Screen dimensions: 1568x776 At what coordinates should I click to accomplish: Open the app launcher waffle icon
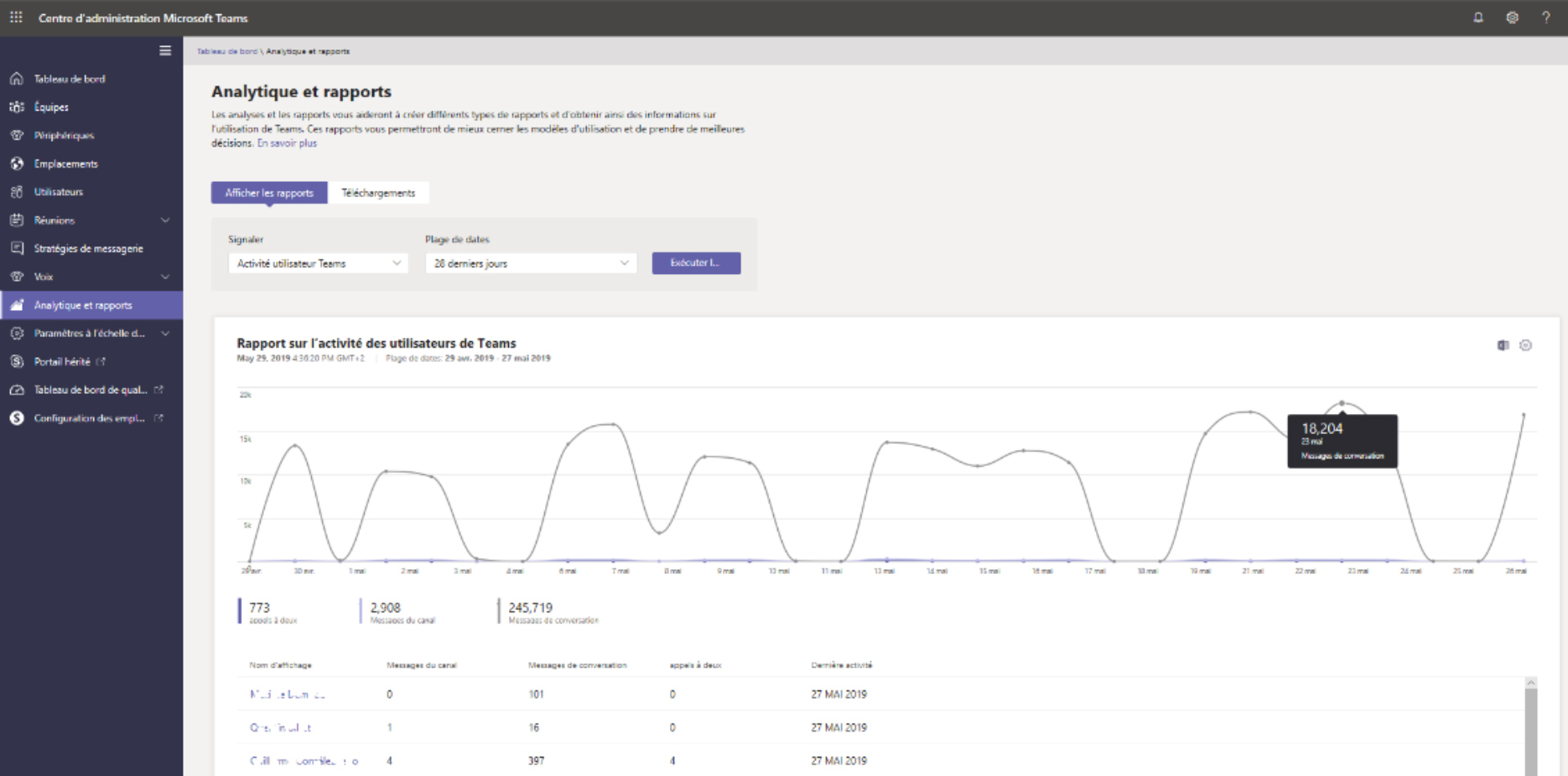pyautogui.click(x=16, y=18)
